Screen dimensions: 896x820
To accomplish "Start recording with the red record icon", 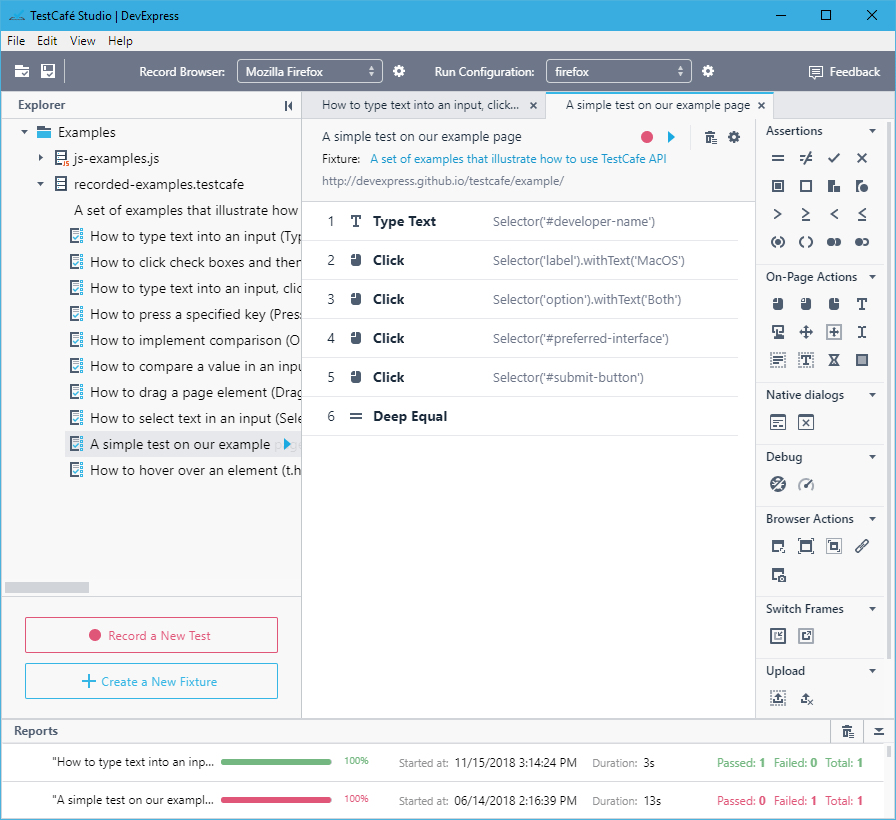I will click(x=647, y=137).
